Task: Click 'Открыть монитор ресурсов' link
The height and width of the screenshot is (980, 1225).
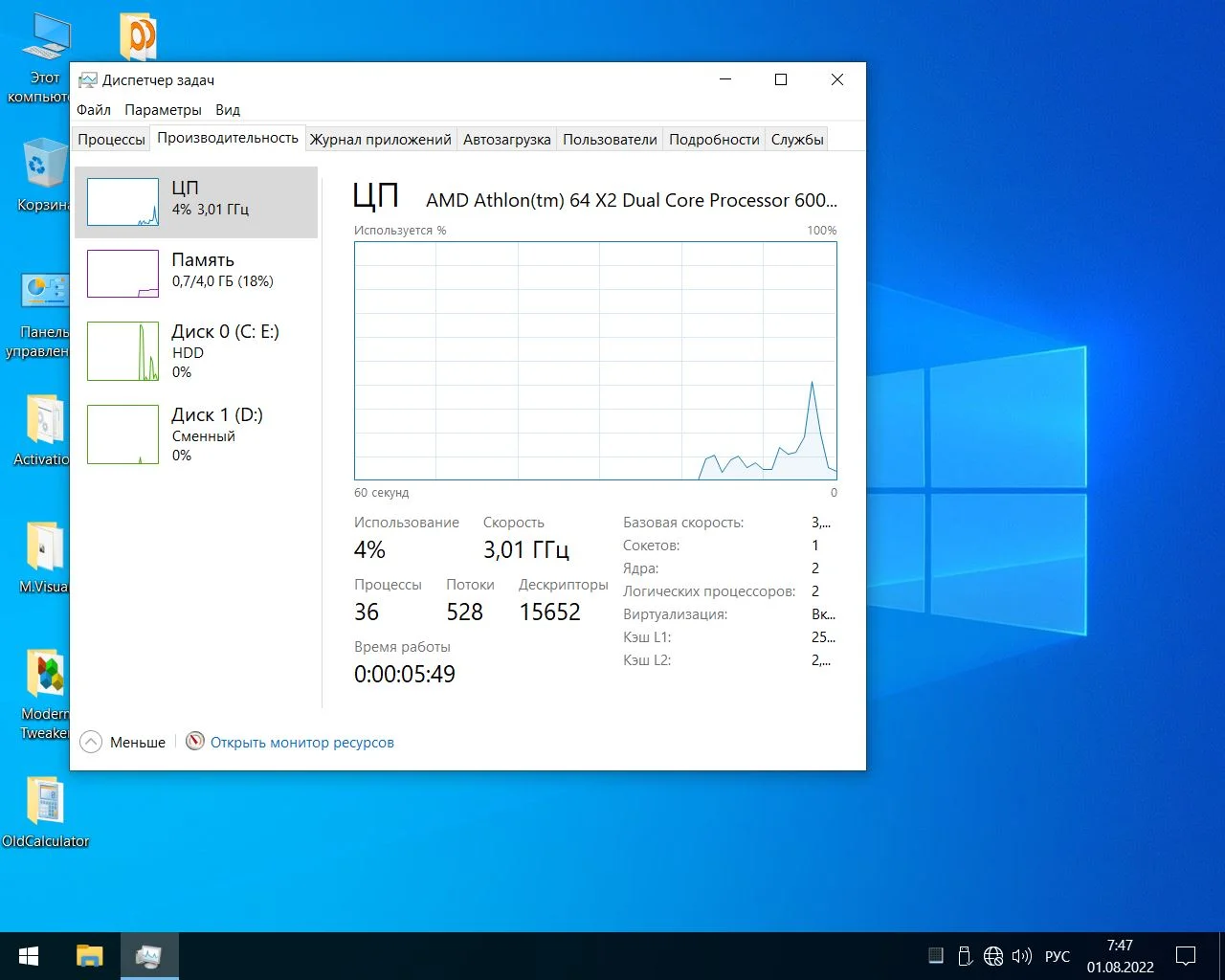Action: (x=302, y=742)
